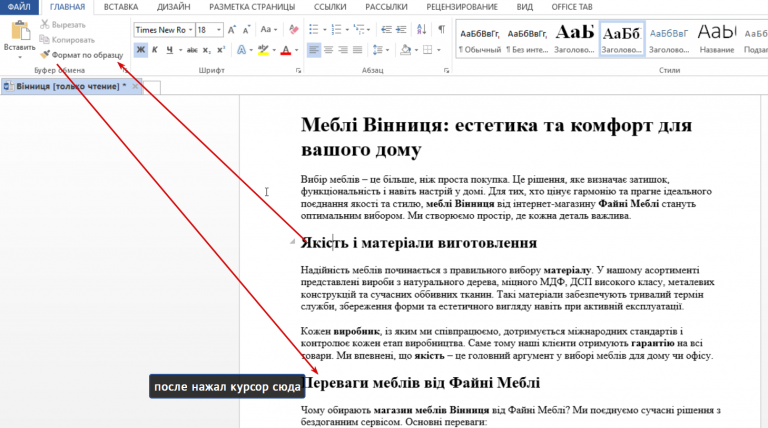This screenshot has width=768, height=428.
Task: Open the РАССЫЛКИ tab
Action: (x=386, y=7)
